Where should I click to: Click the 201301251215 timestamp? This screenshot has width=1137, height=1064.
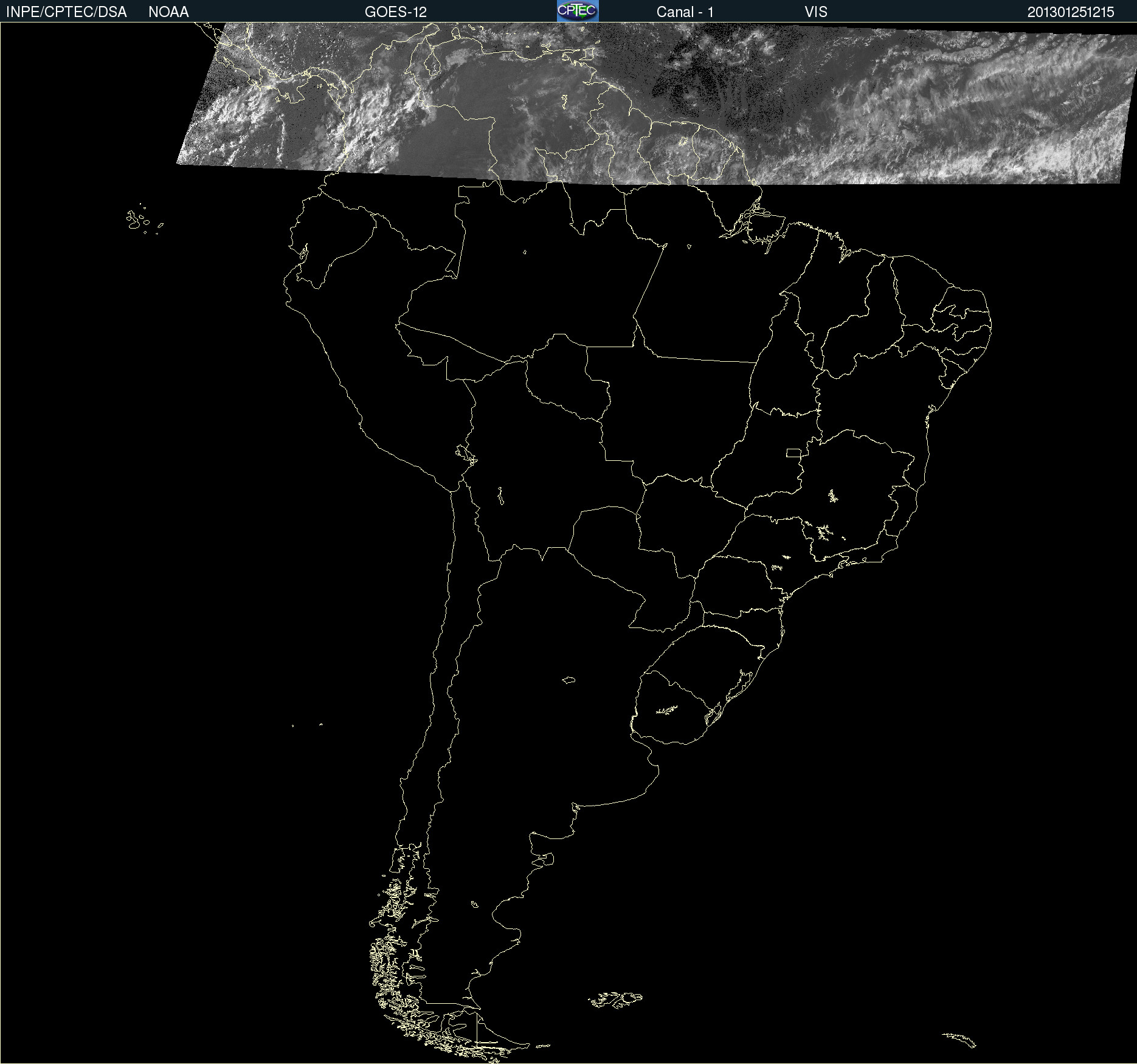[x=1071, y=12]
